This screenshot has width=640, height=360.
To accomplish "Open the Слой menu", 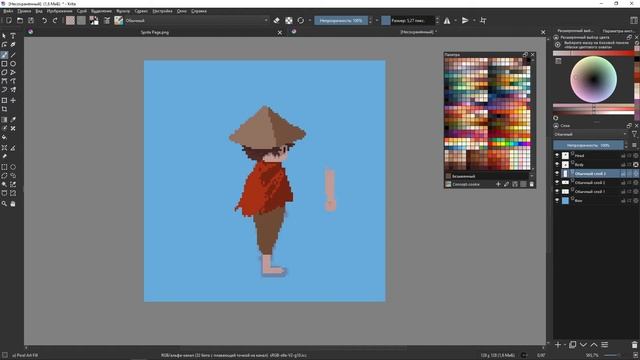I will [82, 11].
